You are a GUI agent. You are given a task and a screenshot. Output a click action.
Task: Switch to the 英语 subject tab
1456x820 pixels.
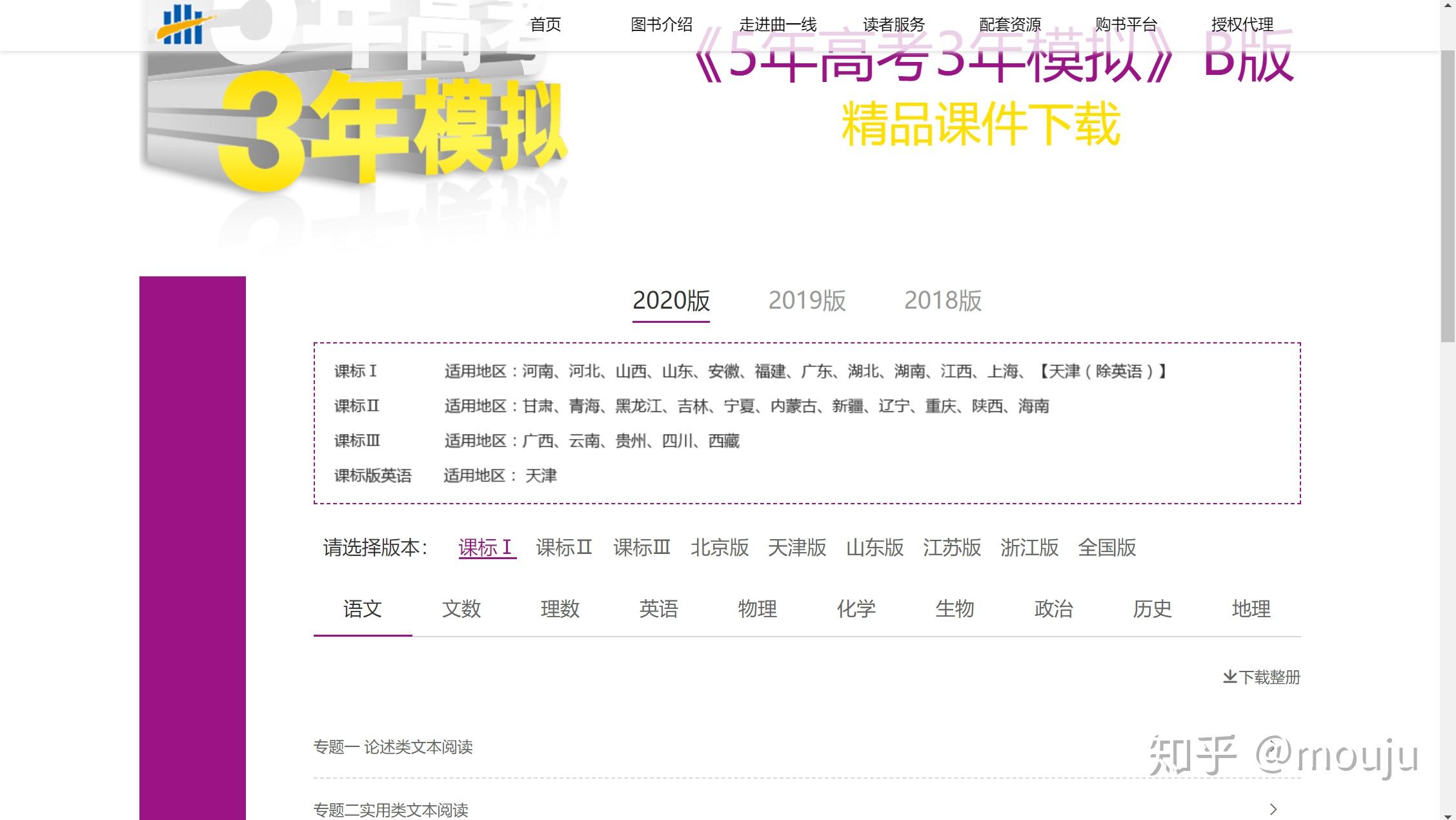(x=659, y=608)
